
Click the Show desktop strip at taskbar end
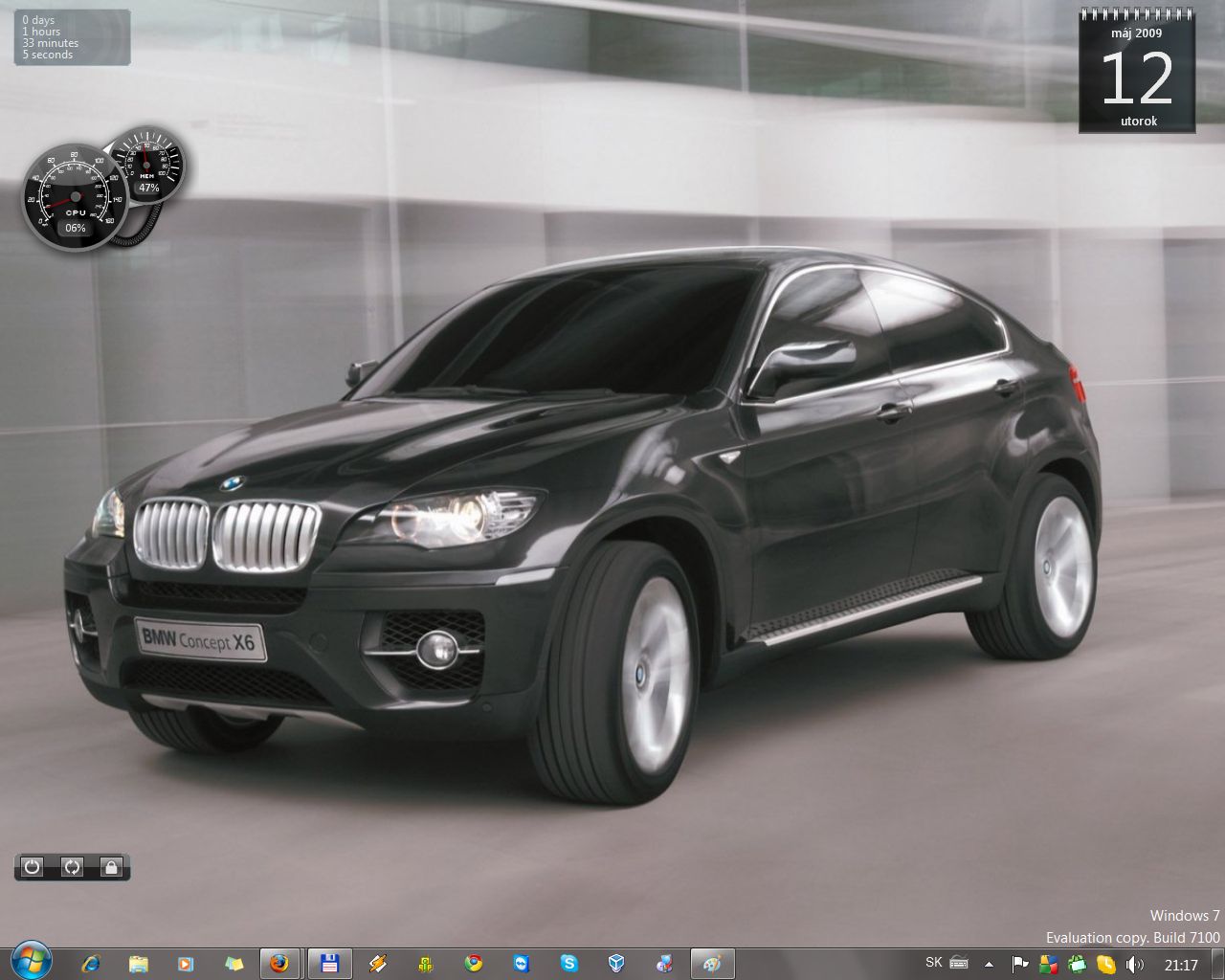click(x=1217, y=964)
